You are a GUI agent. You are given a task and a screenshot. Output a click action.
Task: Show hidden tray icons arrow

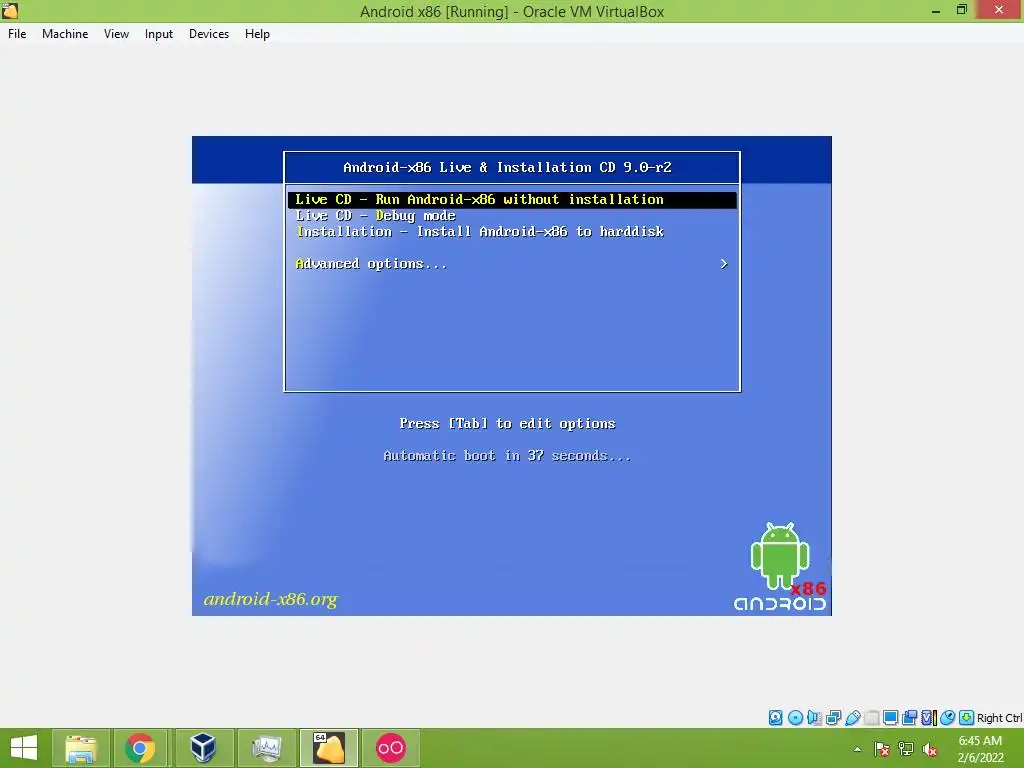click(857, 749)
